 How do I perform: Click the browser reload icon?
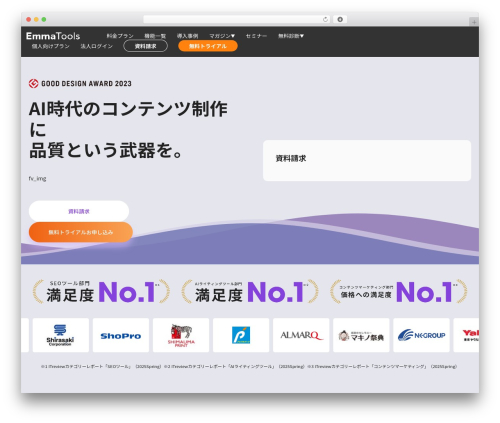tap(325, 19)
